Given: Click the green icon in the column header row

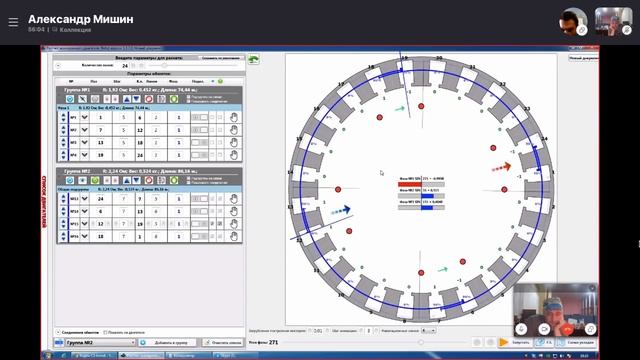Looking at the screenshot, I should pyautogui.click(x=220, y=82).
